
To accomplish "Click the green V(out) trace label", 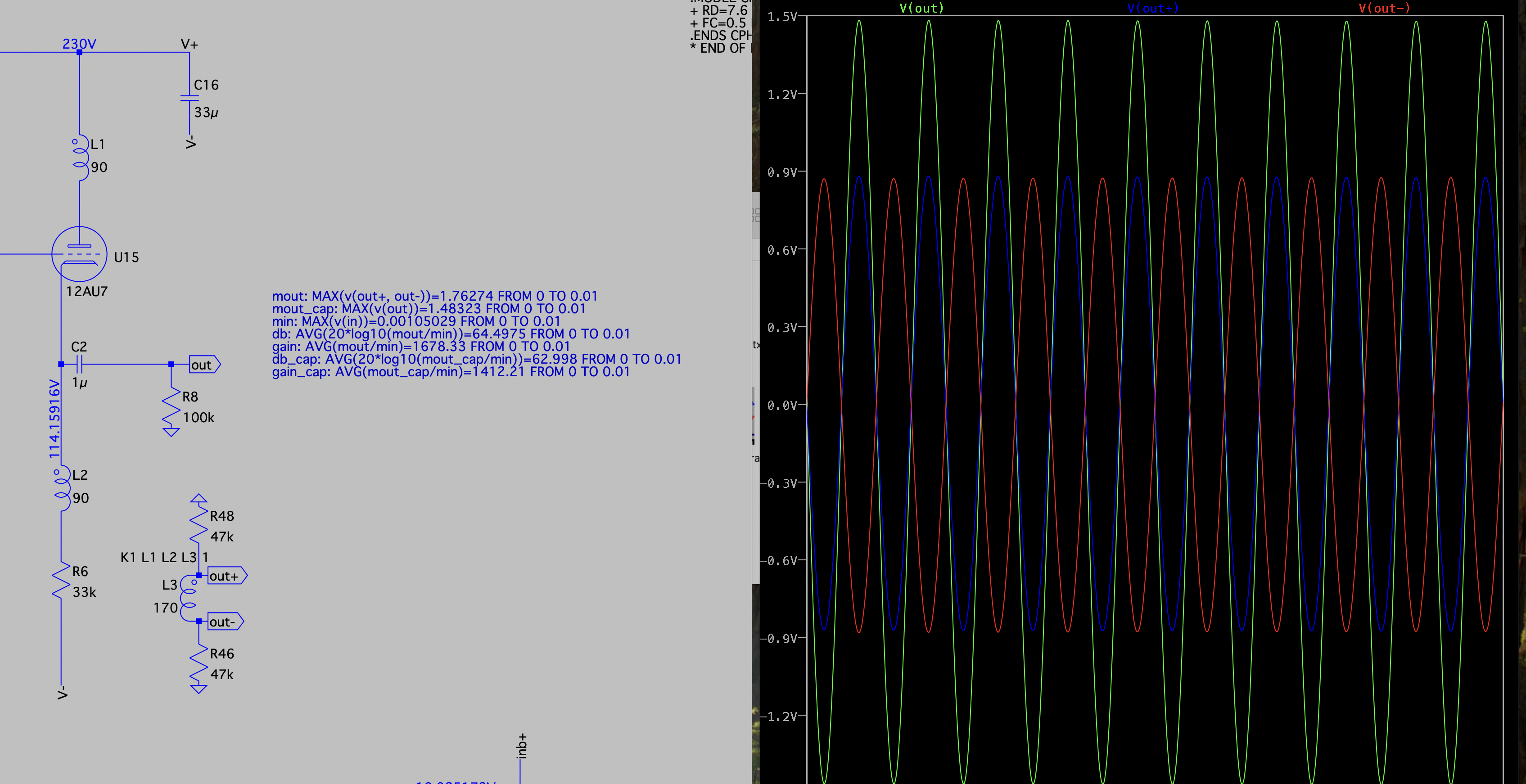I will coord(921,8).
